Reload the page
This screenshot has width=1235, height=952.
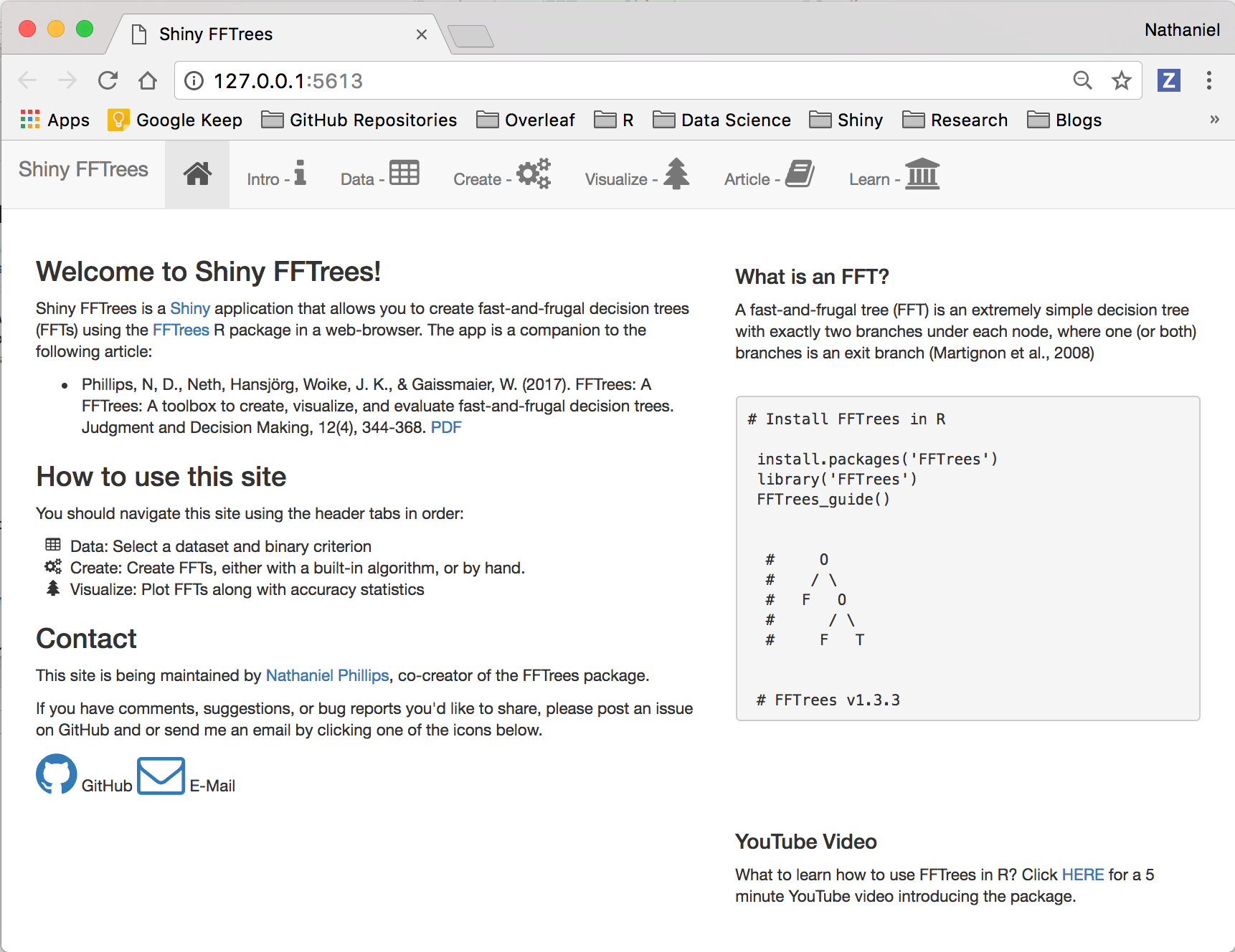[108, 80]
